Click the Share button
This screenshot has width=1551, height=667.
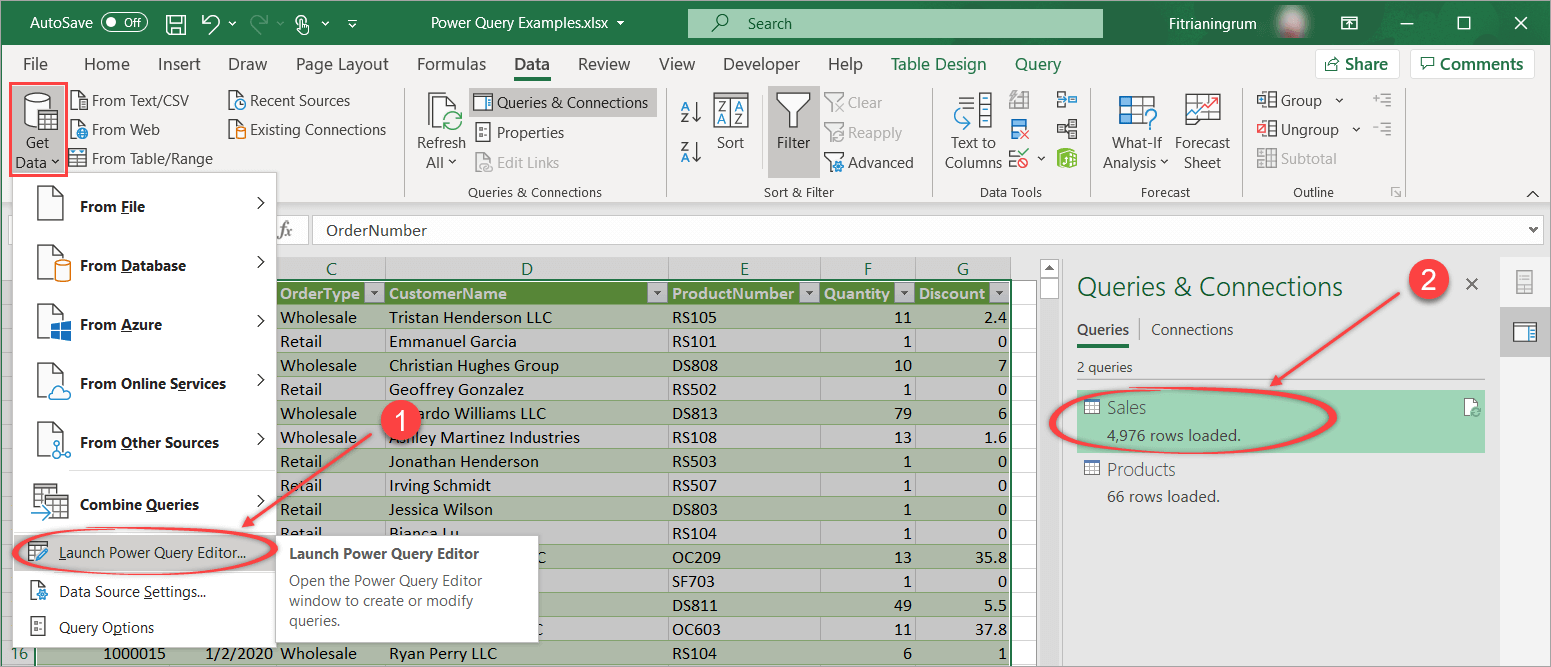1356,63
